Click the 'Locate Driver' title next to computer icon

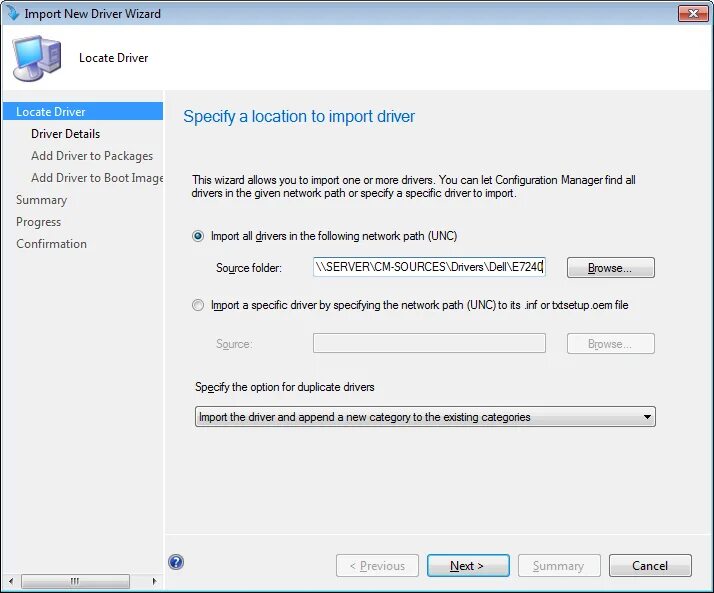(113, 58)
